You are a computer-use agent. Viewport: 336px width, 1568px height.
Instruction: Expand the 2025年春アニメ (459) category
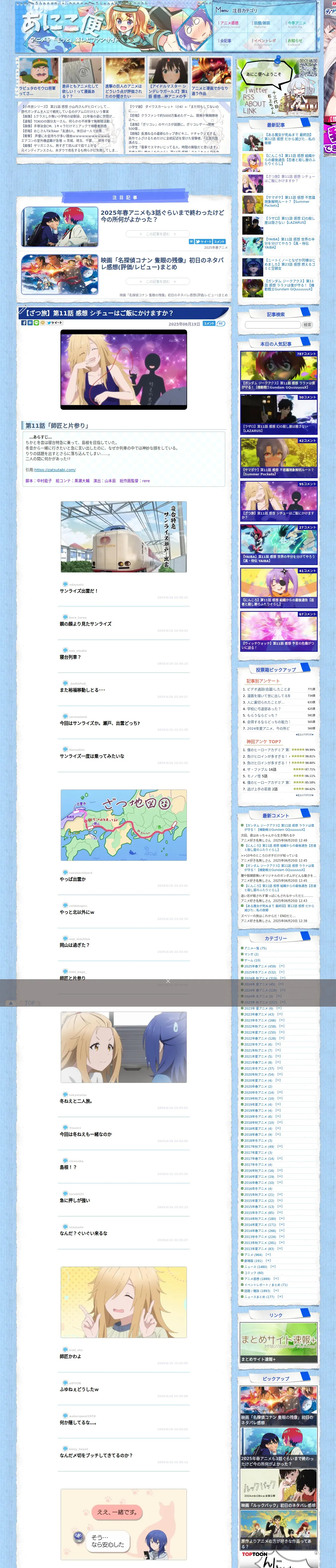coord(282,966)
